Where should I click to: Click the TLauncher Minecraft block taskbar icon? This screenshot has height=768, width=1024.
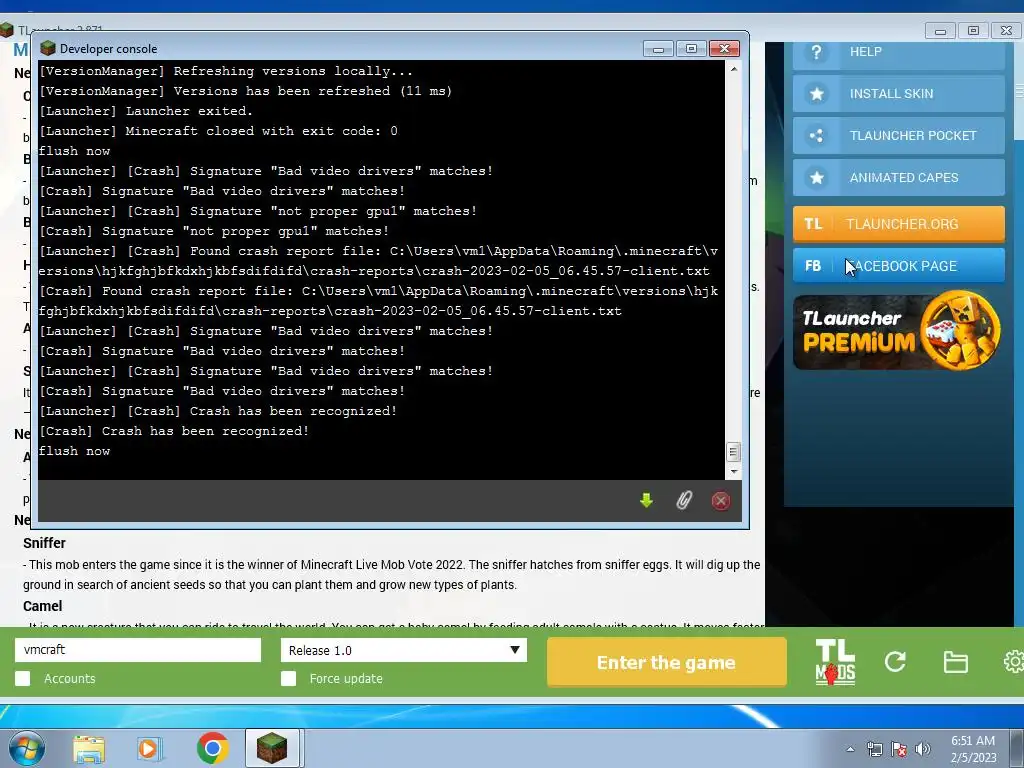pos(272,748)
